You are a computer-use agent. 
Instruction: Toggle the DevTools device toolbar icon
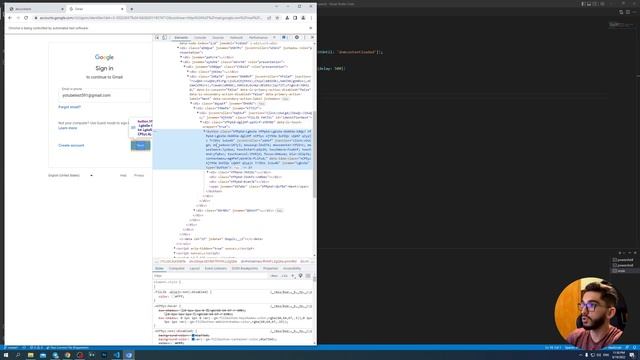(164, 38)
